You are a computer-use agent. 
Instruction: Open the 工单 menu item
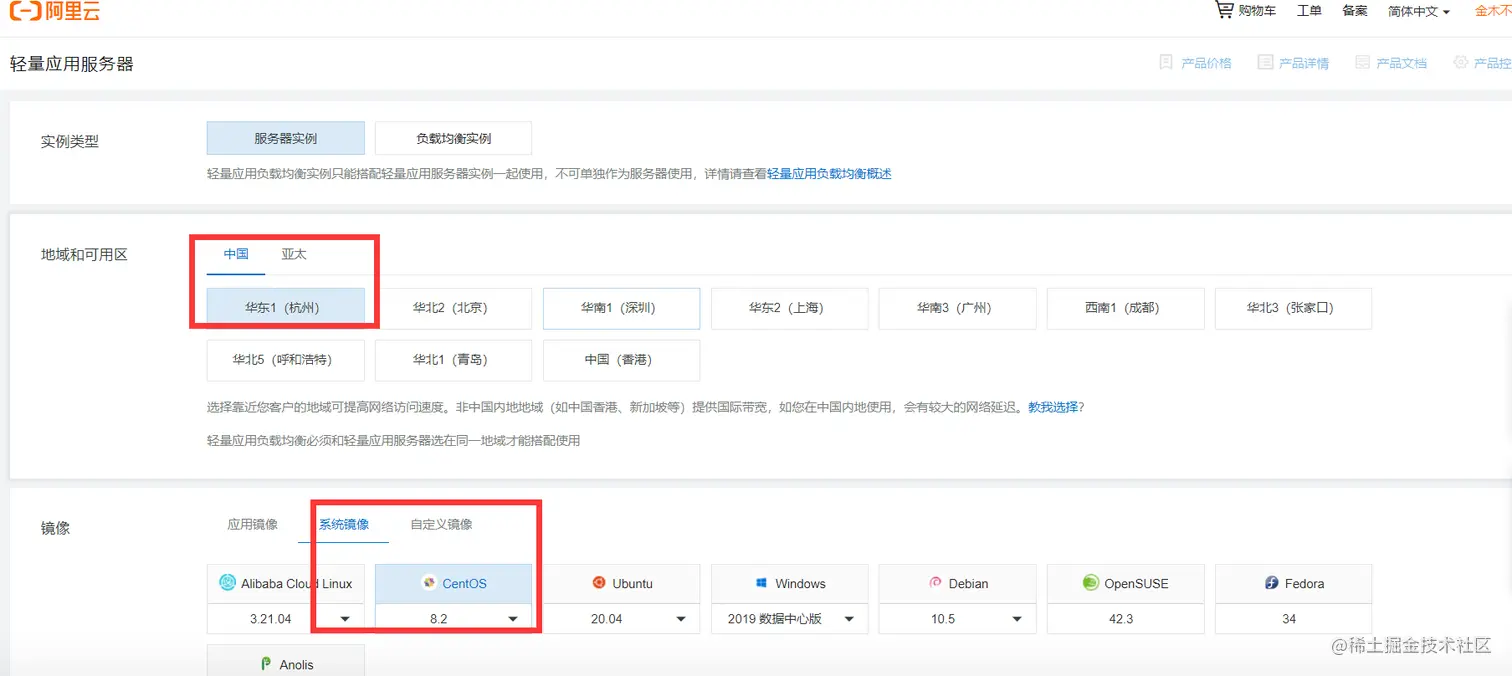pos(1309,11)
